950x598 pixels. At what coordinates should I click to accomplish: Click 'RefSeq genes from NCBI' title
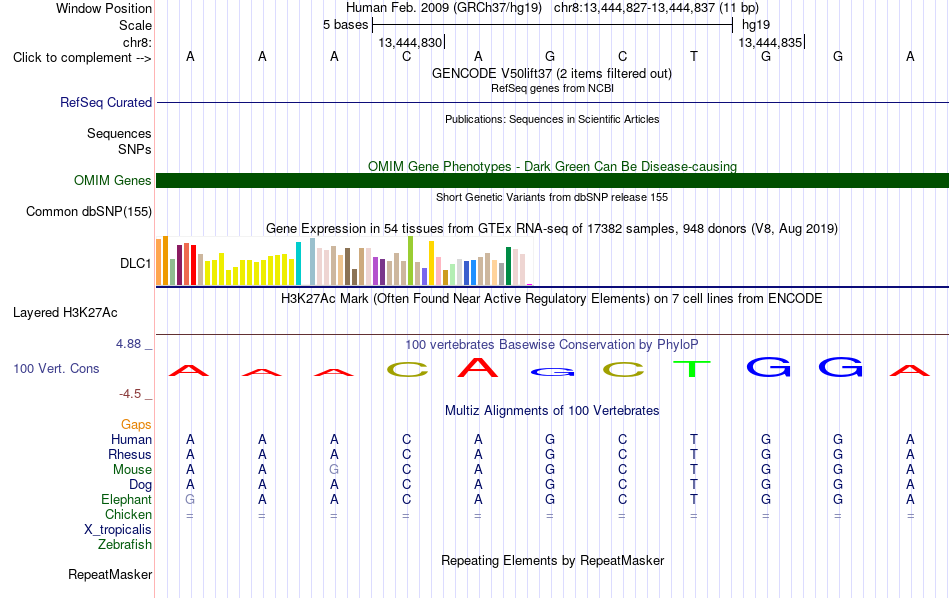tap(552, 88)
